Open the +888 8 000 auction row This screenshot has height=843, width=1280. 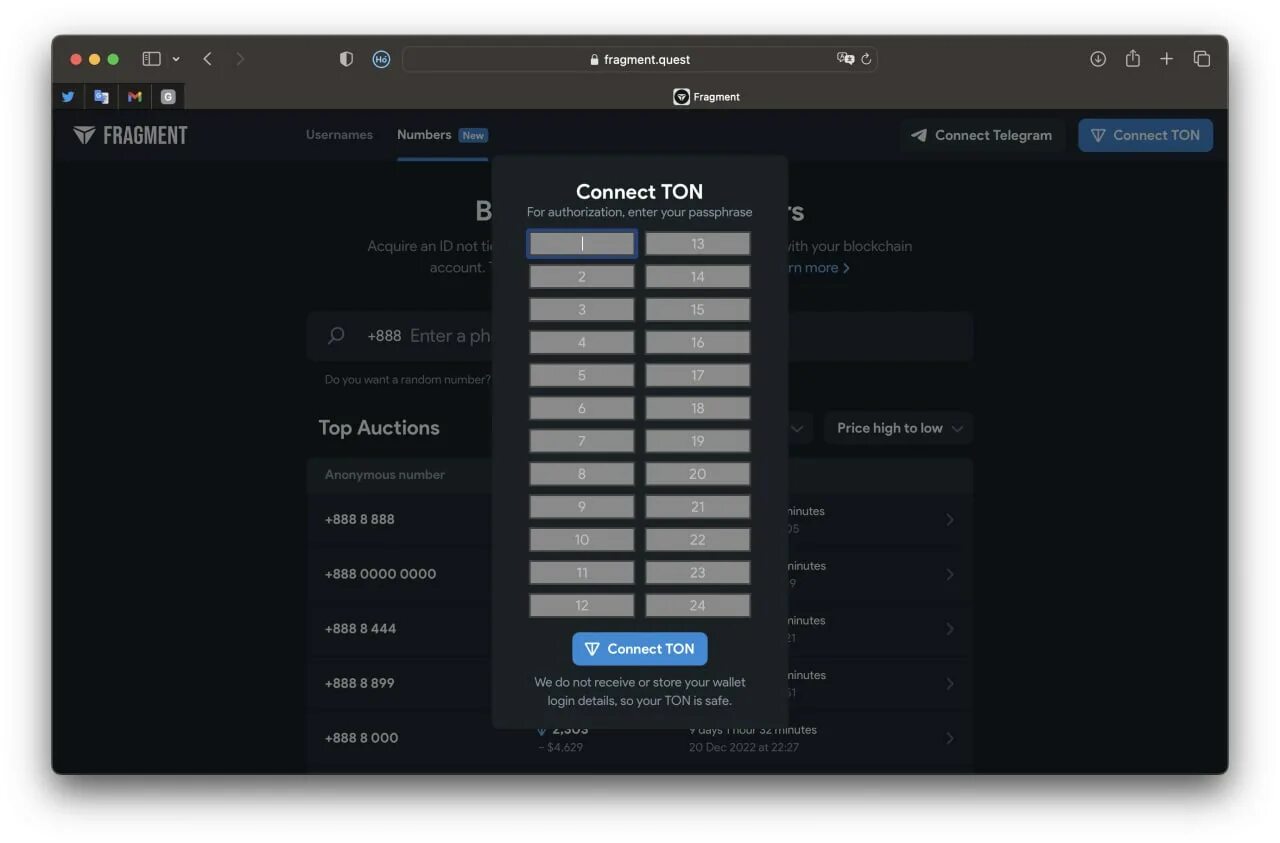640,738
